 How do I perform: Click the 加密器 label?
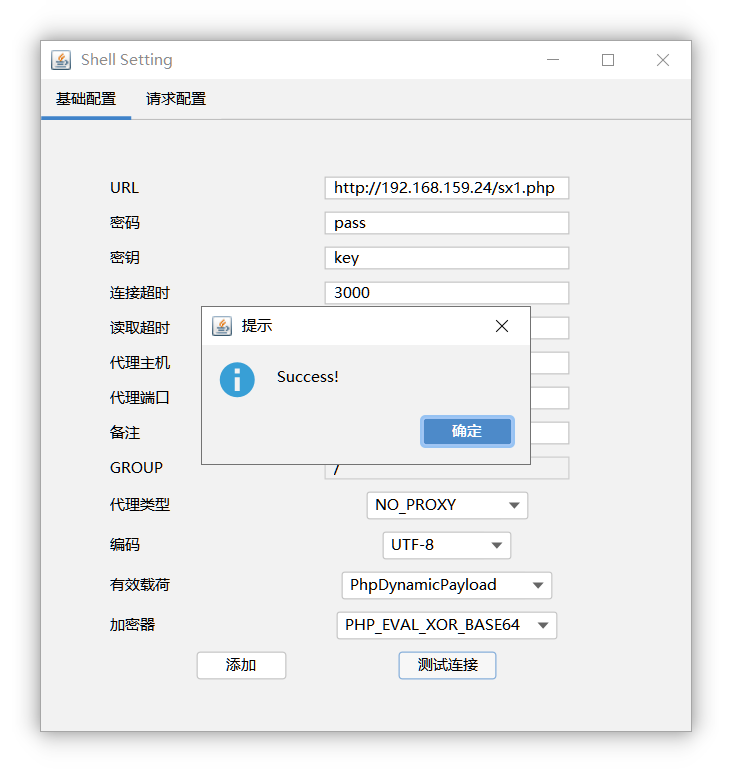[132, 625]
